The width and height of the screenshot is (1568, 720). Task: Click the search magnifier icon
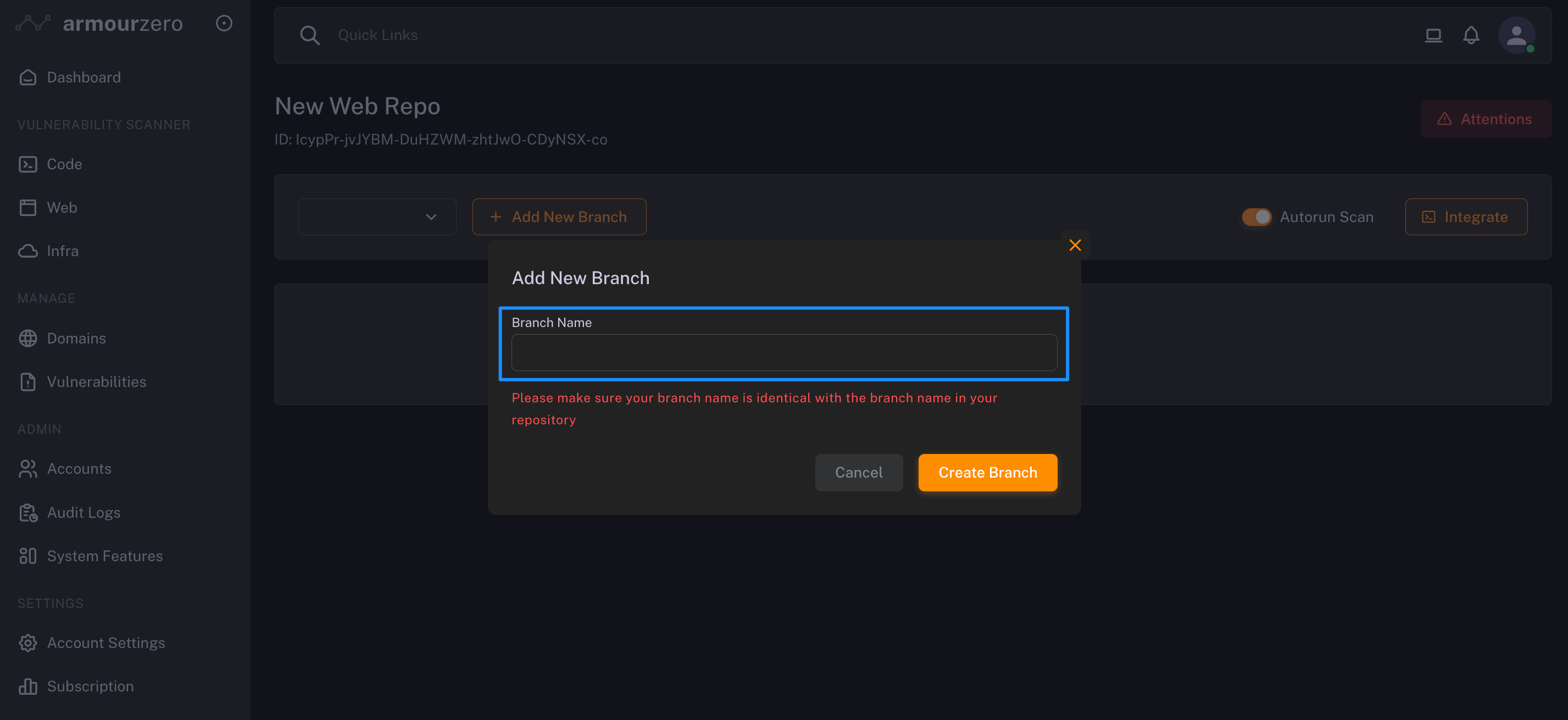coord(309,35)
